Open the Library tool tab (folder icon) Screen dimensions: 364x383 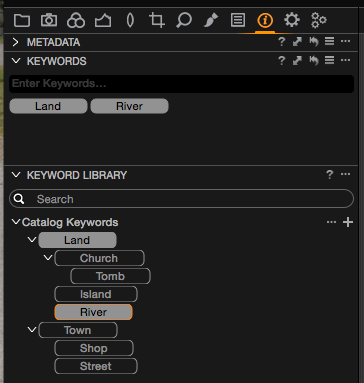pos(22,20)
